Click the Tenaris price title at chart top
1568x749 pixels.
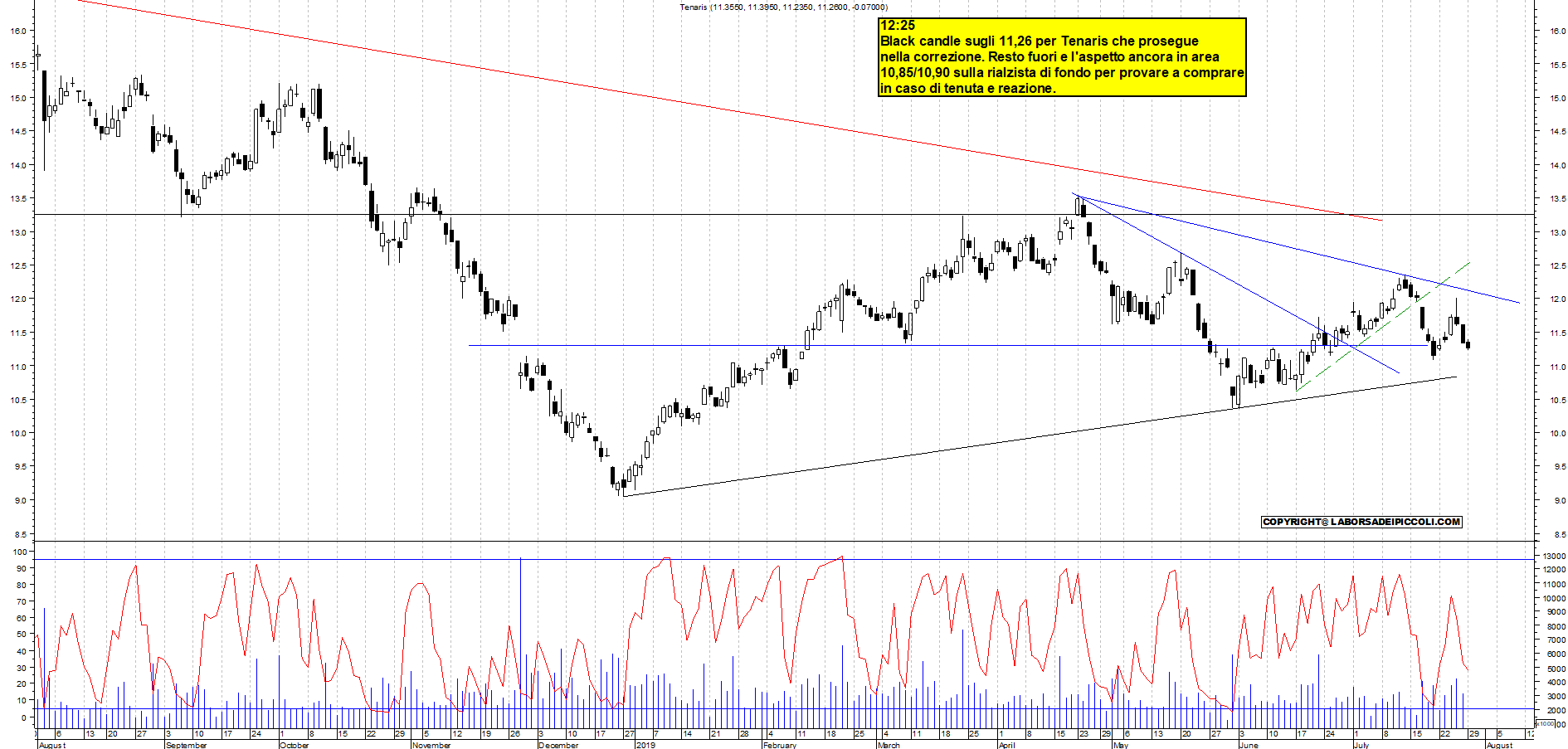pyautogui.click(x=783, y=7)
